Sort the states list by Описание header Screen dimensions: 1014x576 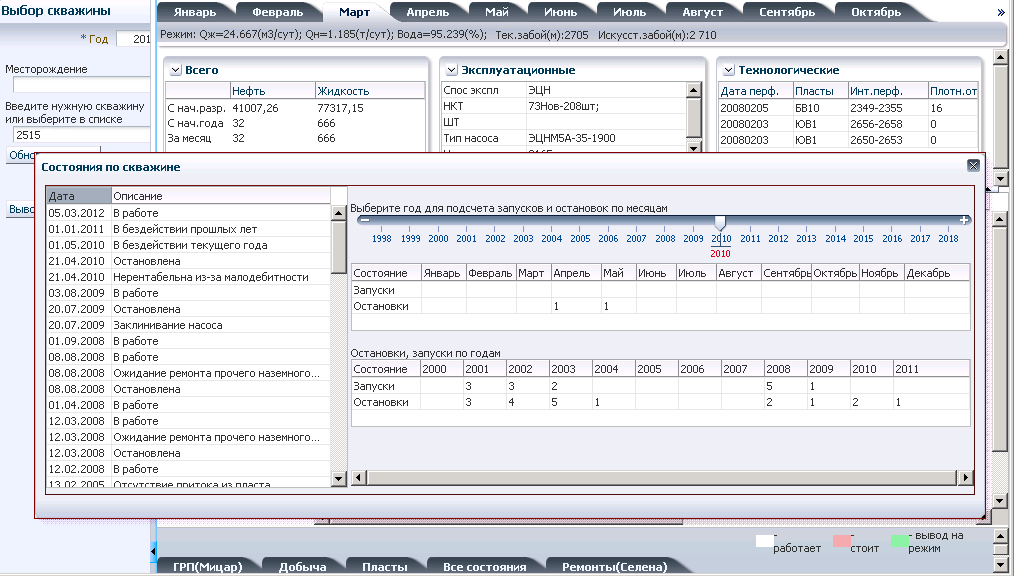pyautogui.click(x=221, y=196)
